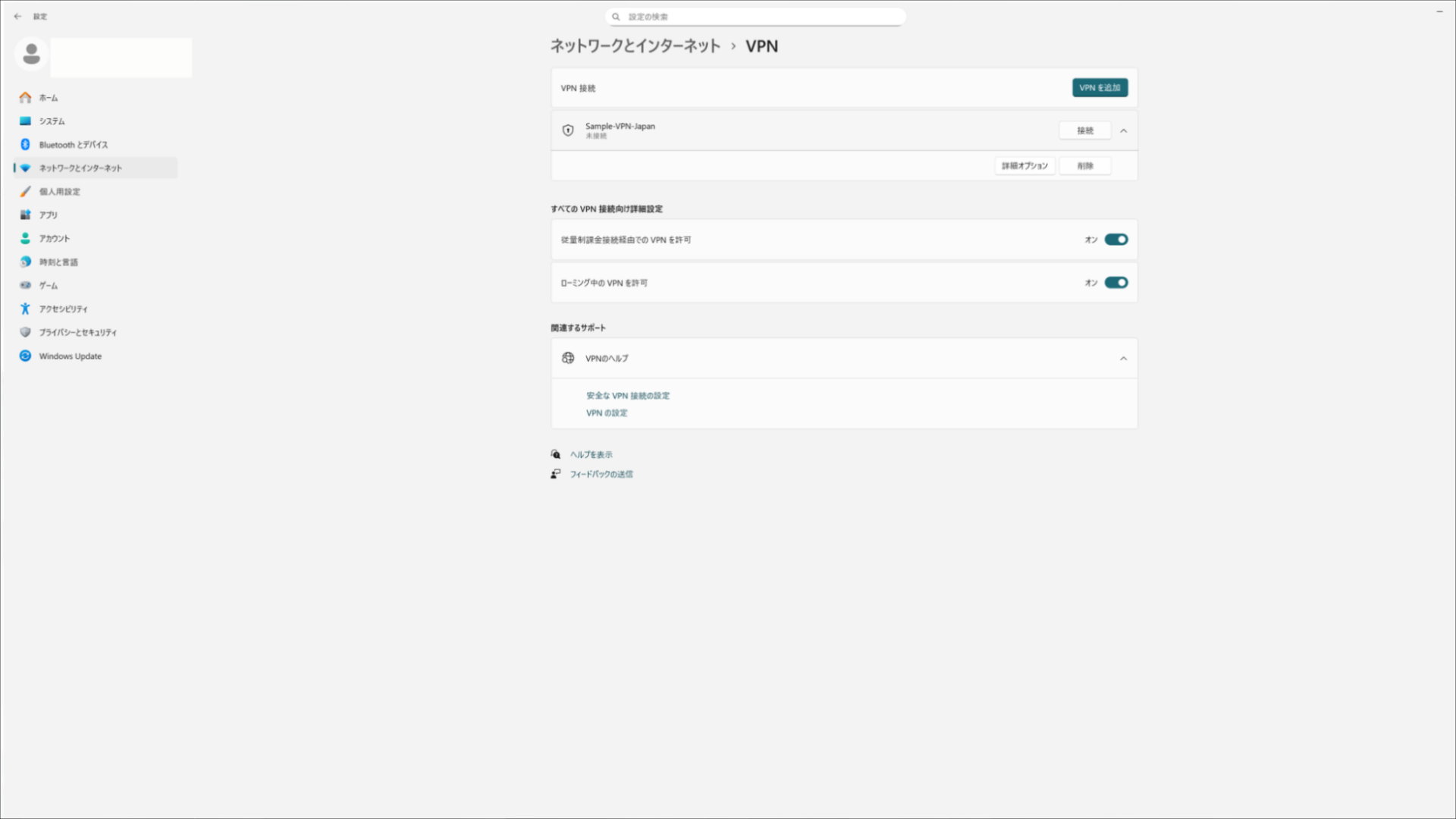
Task: Toggle 従量制課金接続経由での VPN を許可 switch
Action: click(1116, 240)
